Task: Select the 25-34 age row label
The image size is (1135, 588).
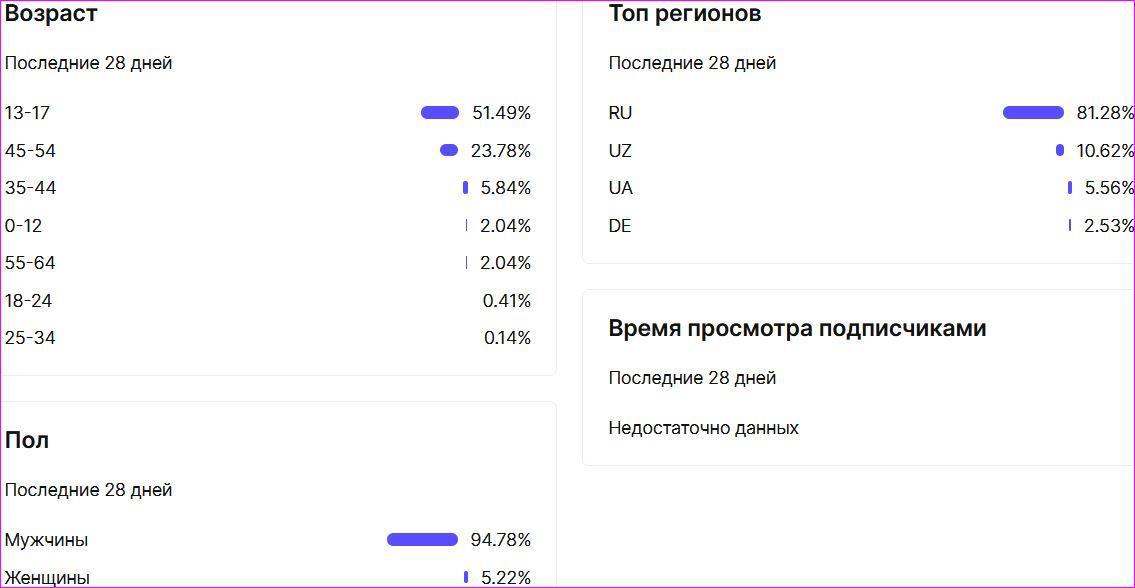Action: coord(30,338)
